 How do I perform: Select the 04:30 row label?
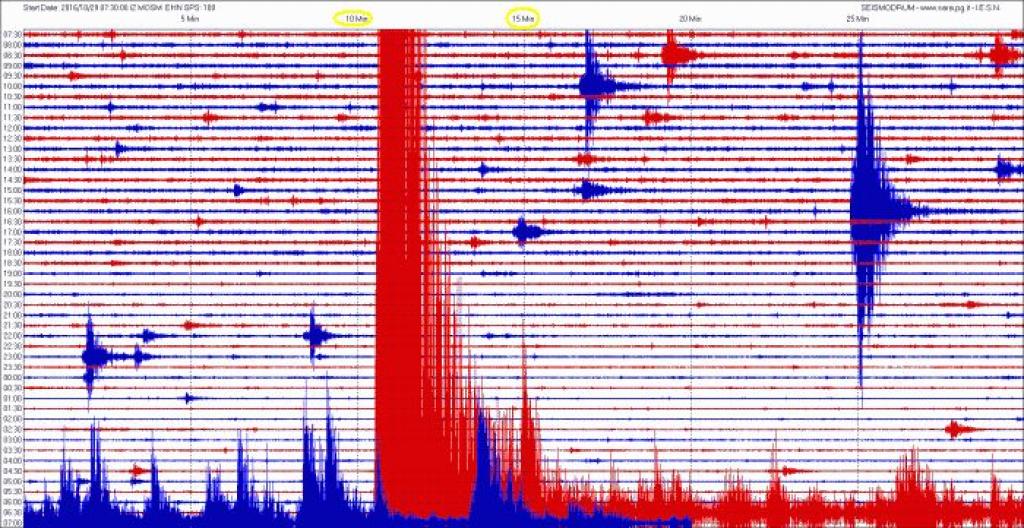12,471
